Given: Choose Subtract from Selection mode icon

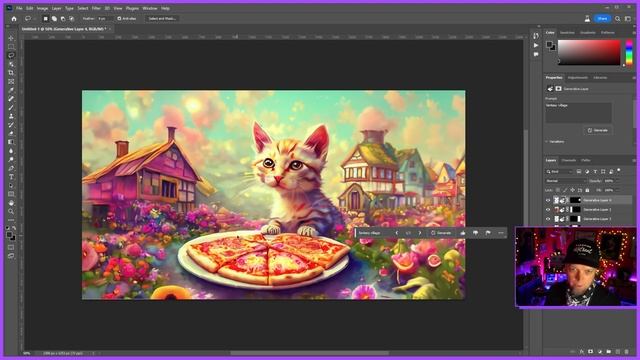Looking at the screenshot, I should coord(63,19).
